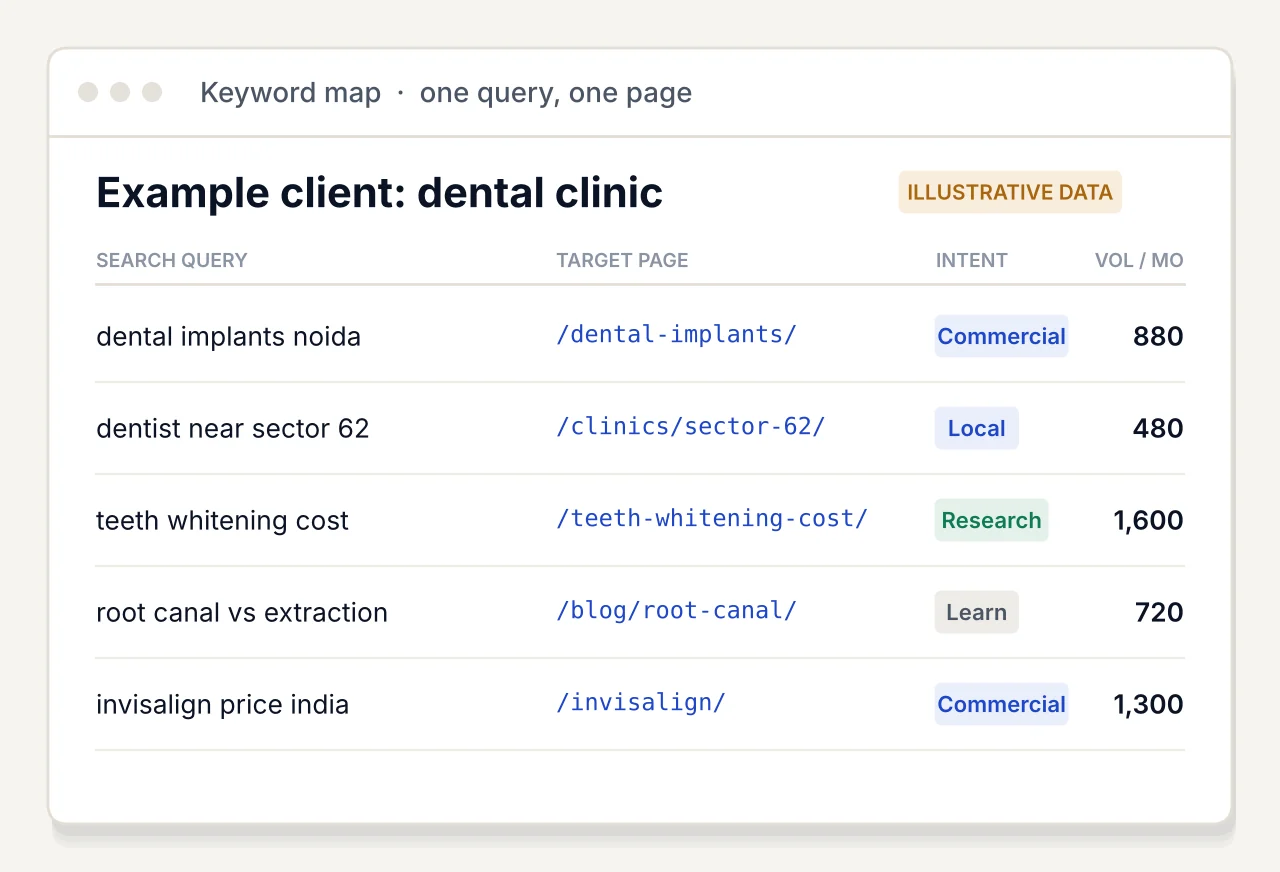This screenshot has width=1280, height=872.
Task: Select the 720 volume value
Action: (1158, 612)
